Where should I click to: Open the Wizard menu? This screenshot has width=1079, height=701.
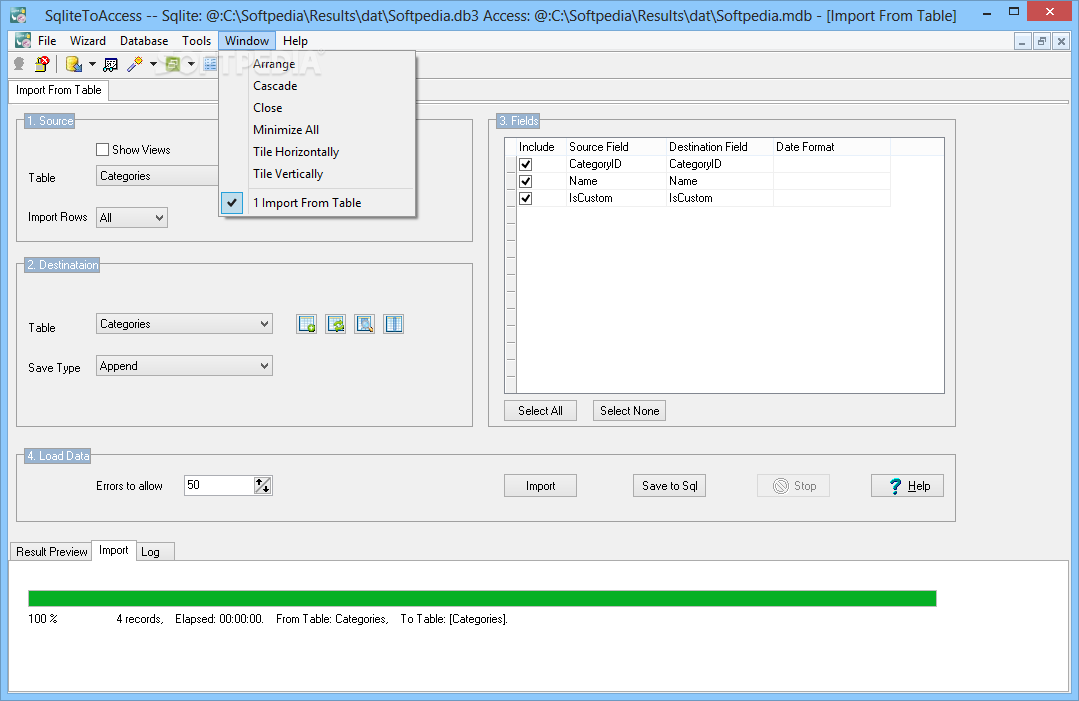(87, 41)
